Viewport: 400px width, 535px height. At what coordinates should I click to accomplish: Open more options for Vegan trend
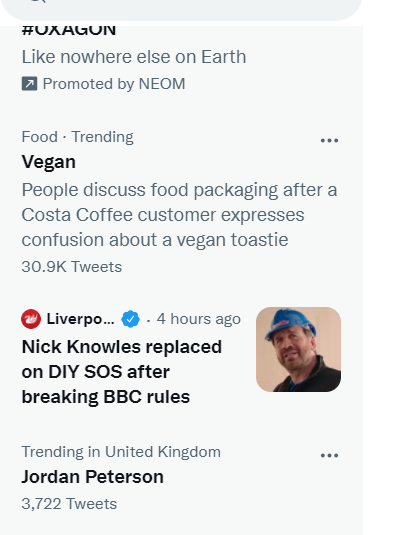click(329, 140)
